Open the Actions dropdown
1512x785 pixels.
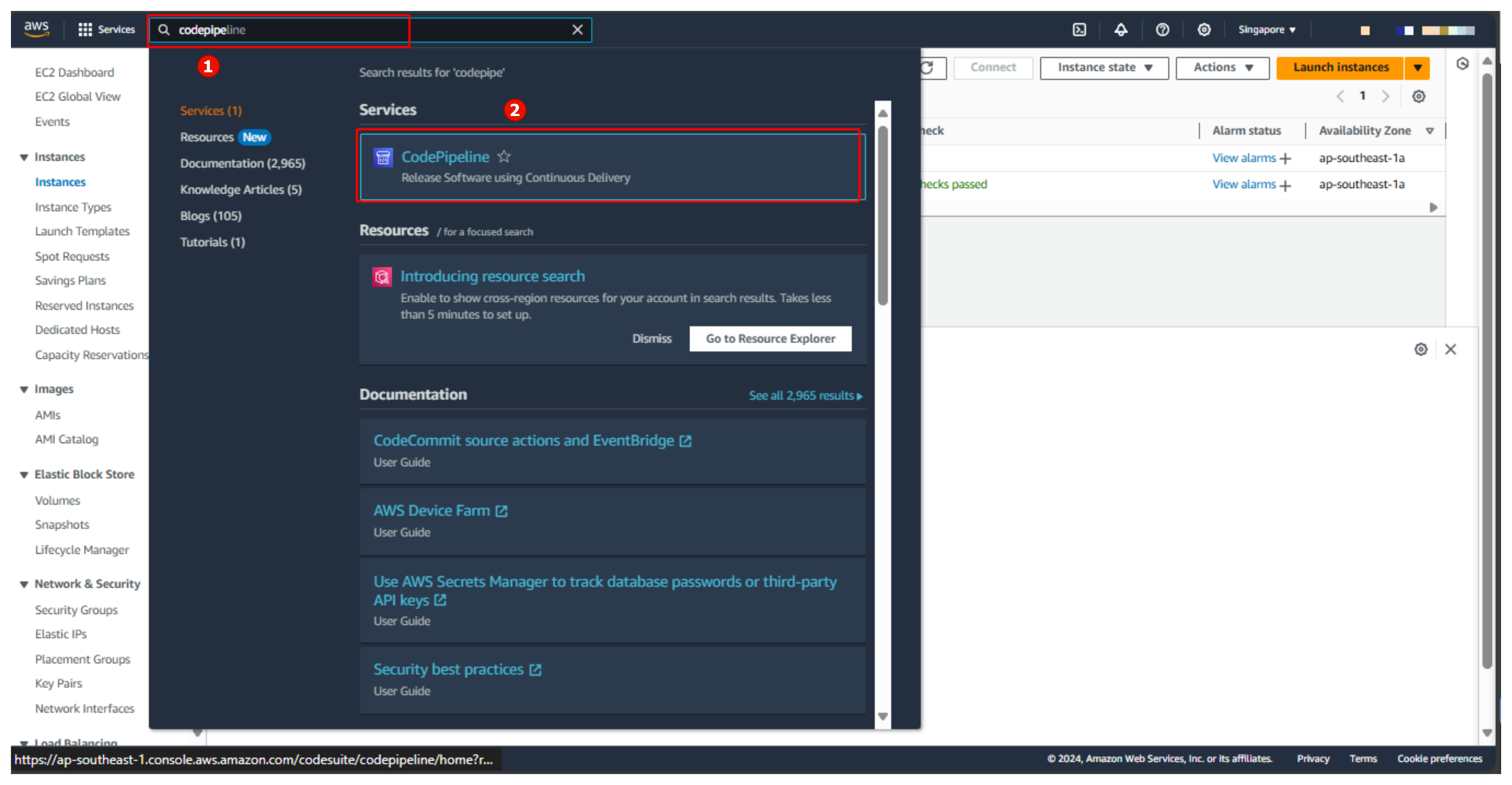[1222, 68]
